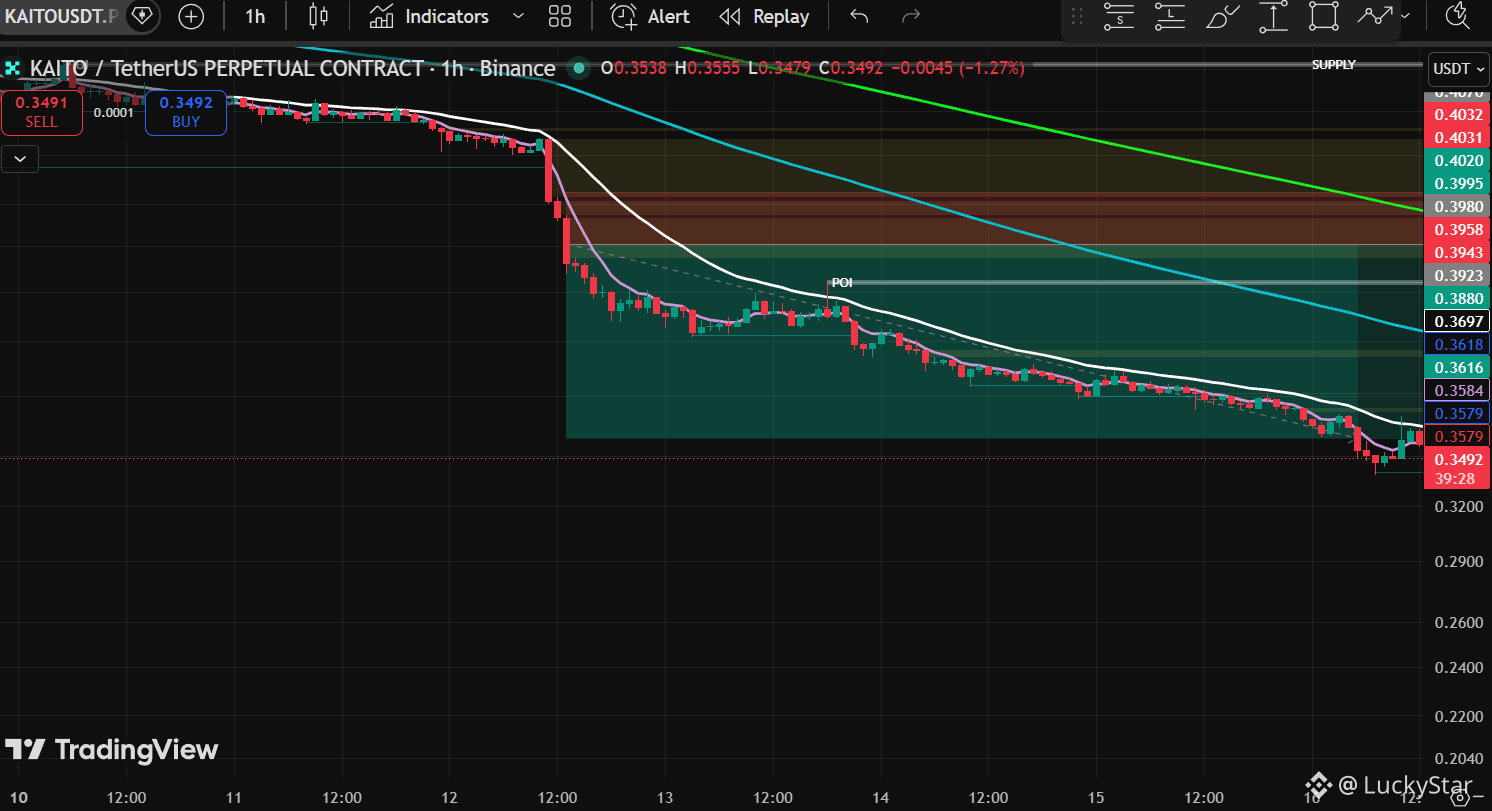Click the diamond premium icon beside symbol
Image resolution: width=1492 pixels, height=811 pixels.
141,16
